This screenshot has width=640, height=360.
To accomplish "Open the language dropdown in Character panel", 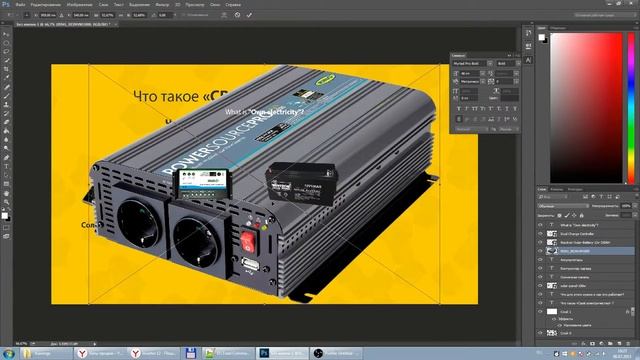I will [473, 129].
